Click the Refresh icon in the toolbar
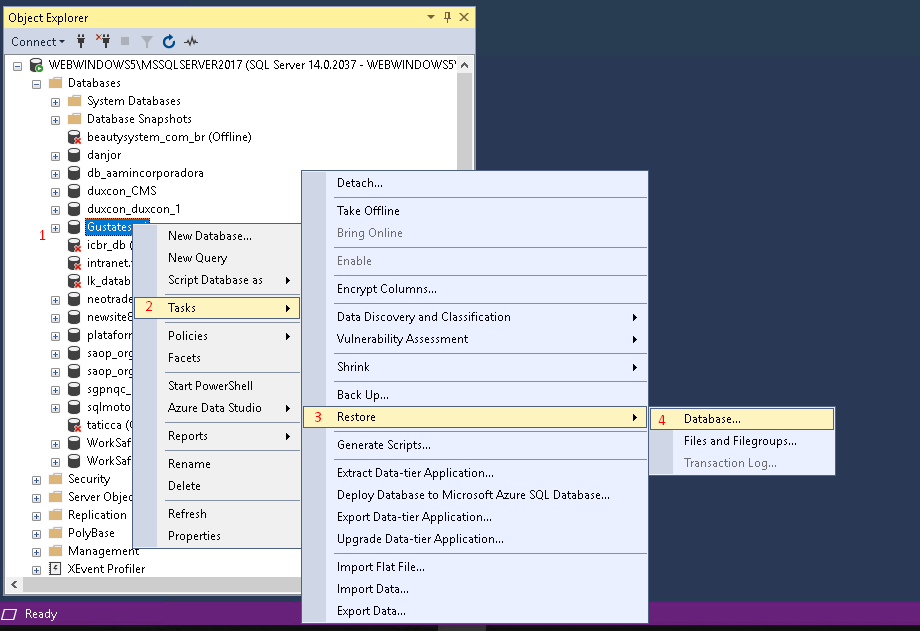920x631 pixels. tap(169, 42)
